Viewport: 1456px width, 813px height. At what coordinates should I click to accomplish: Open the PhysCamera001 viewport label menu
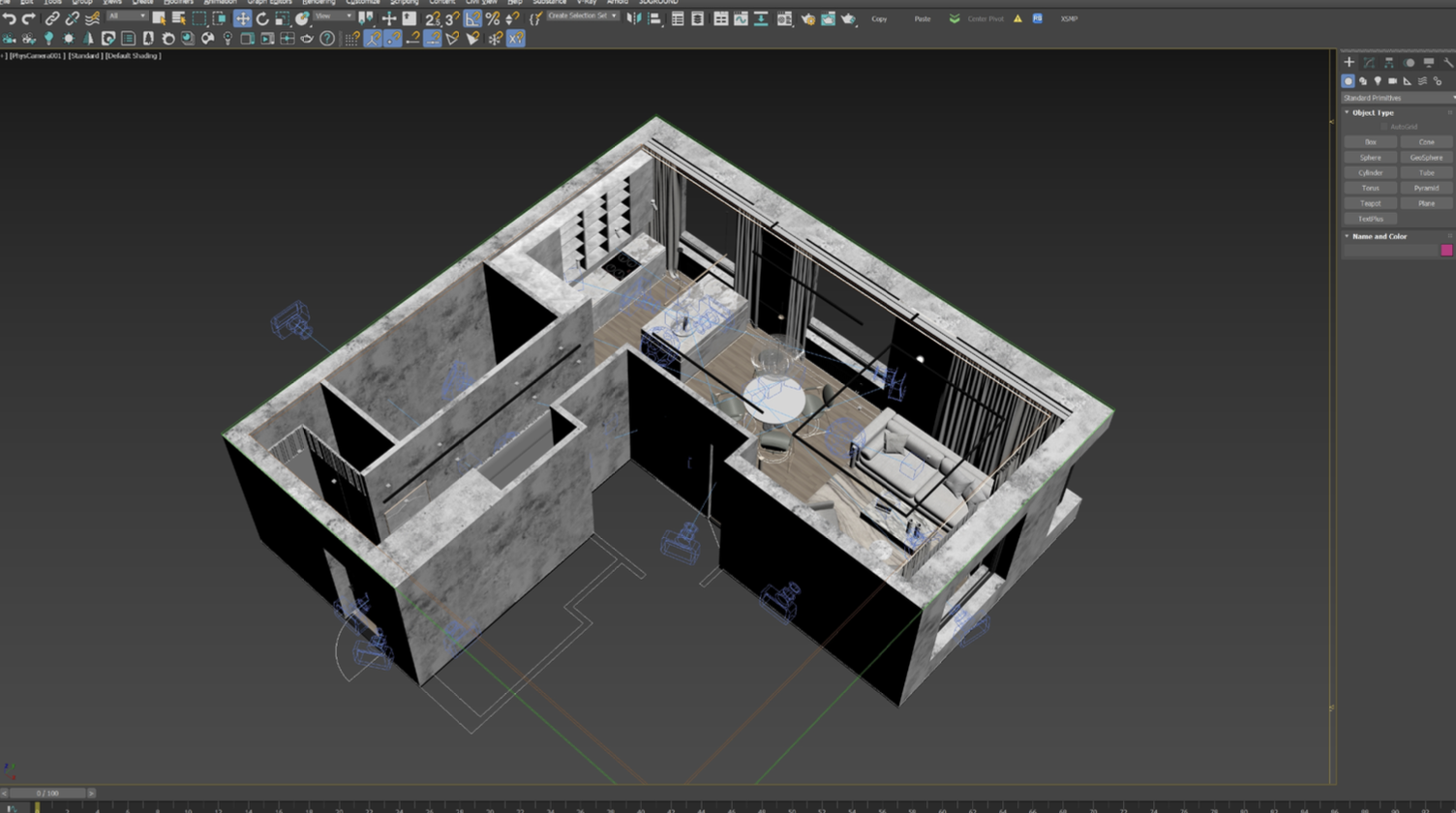[x=36, y=56]
